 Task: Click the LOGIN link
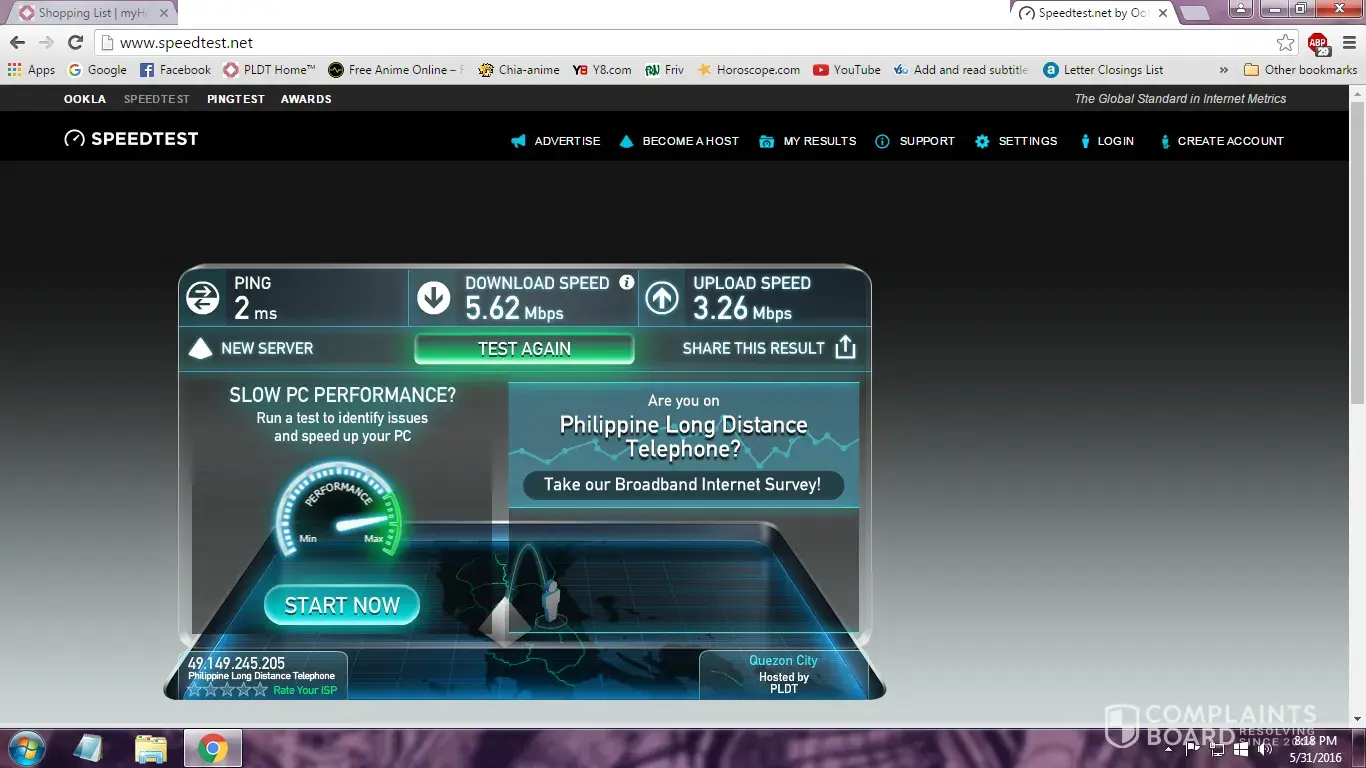click(1106, 141)
